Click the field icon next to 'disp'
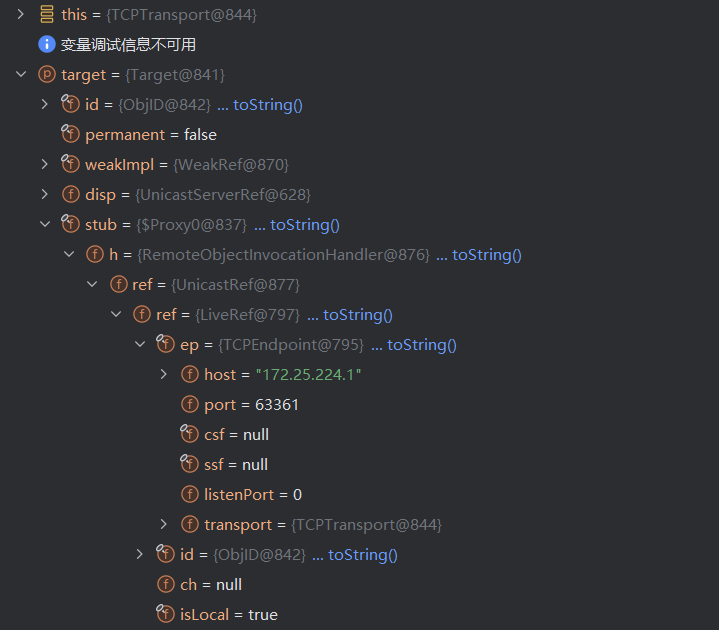 (x=70, y=194)
